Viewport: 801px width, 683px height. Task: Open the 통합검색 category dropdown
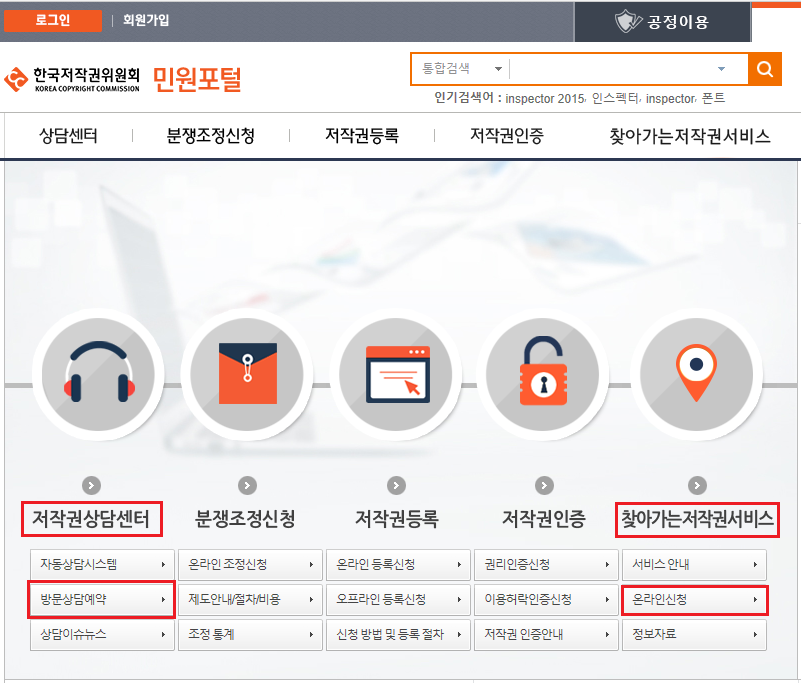coord(461,69)
